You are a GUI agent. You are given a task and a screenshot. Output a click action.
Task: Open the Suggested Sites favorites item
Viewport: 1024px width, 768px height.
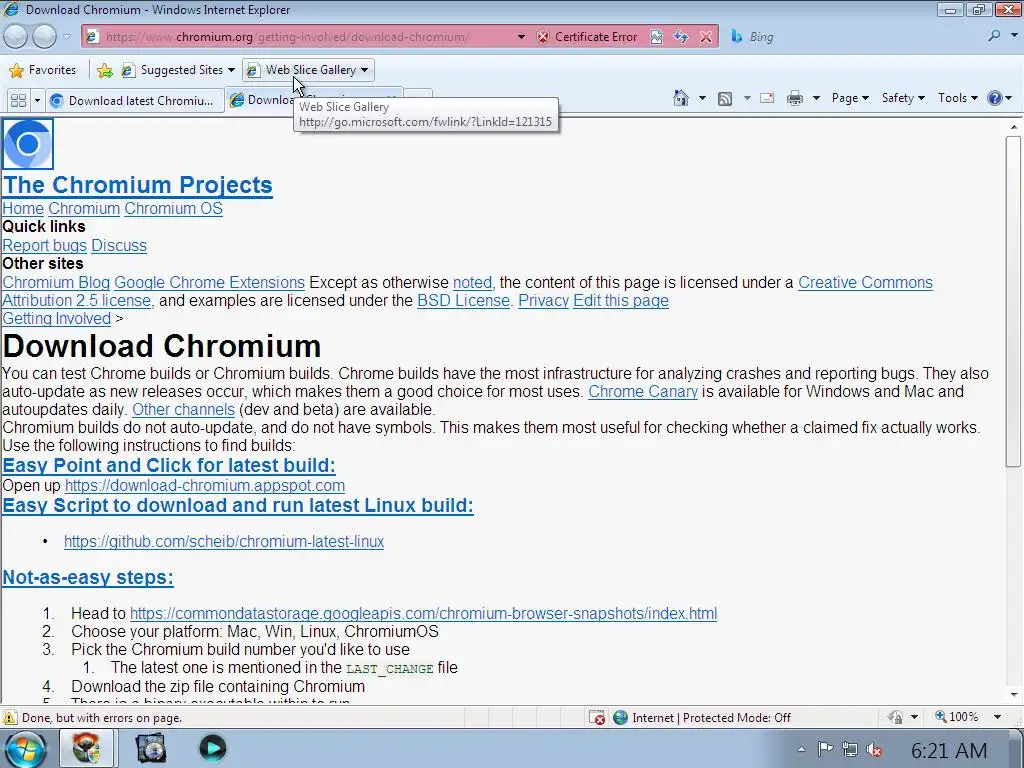pos(178,70)
